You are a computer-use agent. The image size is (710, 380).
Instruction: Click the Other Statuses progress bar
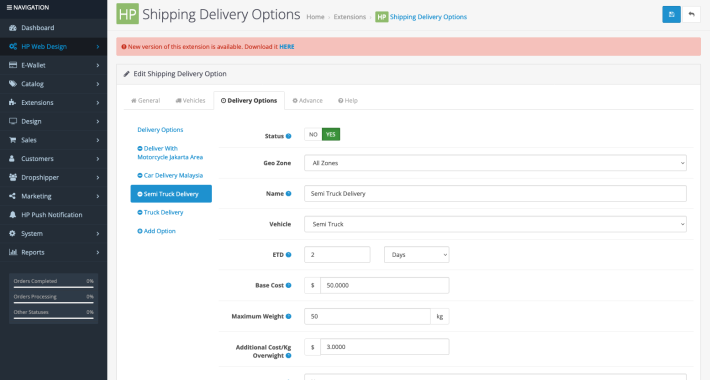[53, 318]
